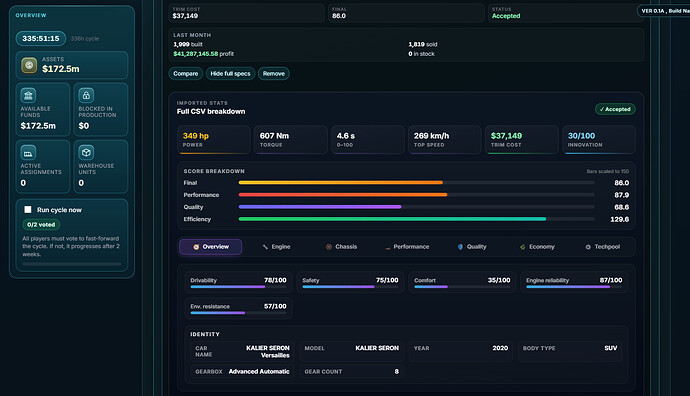Screen dimensions: 690x396
Task: Open the Economy tab
Action: pyautogui.click(x=537, y=247)
